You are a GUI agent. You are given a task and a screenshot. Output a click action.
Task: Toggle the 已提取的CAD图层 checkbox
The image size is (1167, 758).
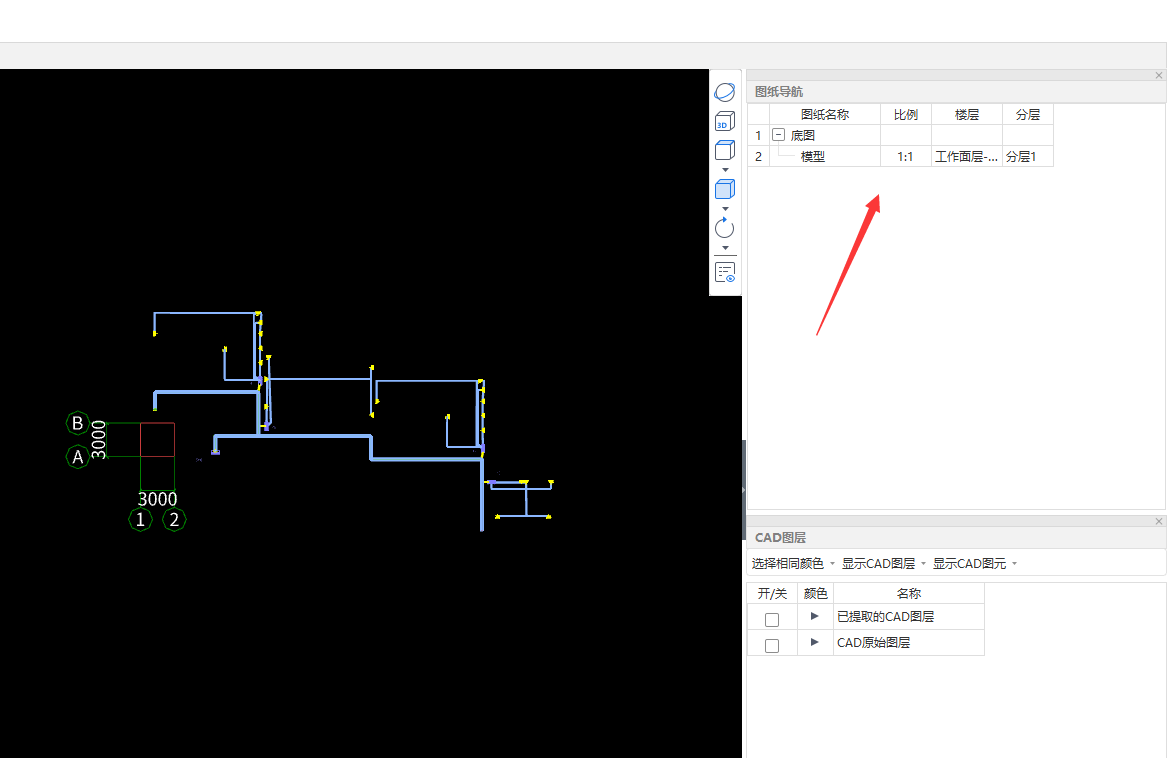point(772,620)
